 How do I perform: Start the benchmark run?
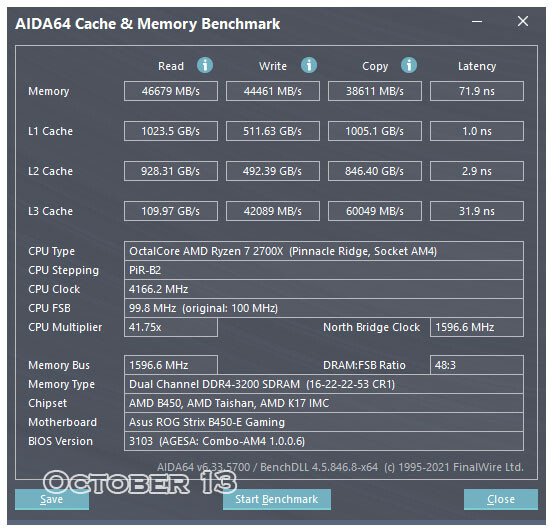277,499
